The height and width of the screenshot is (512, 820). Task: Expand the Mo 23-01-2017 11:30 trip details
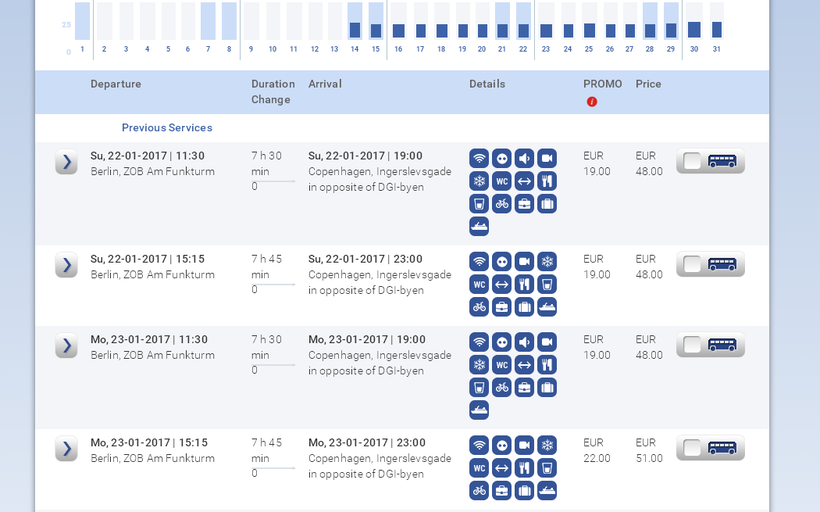(x=66, y=346)
